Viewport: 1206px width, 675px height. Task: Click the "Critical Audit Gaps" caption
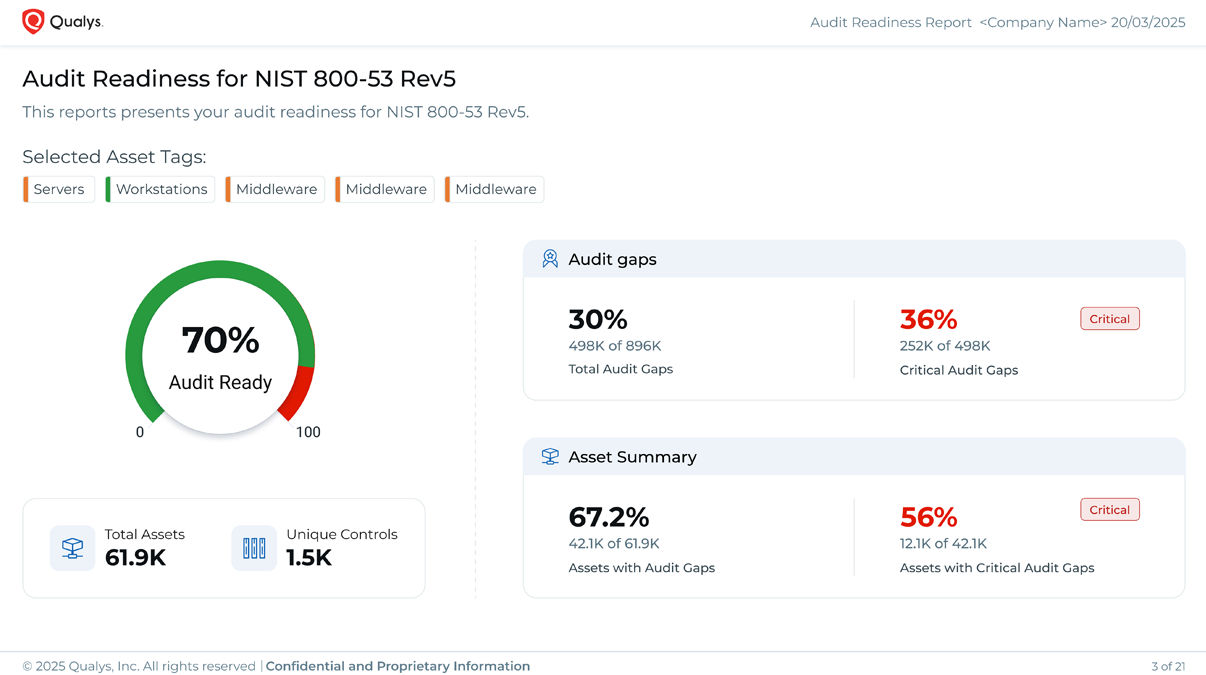(959, 370)
